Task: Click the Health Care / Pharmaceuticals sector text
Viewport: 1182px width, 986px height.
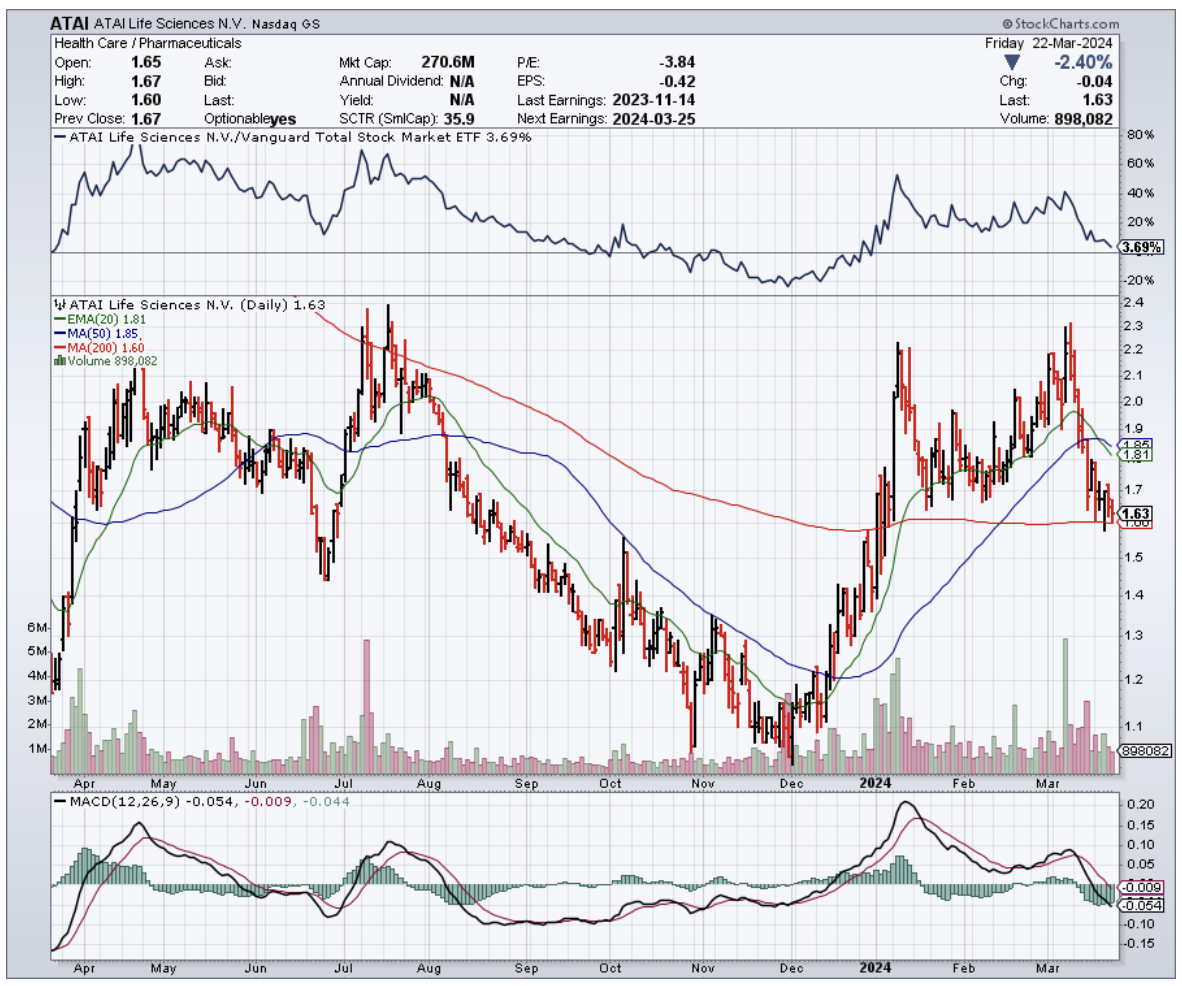Action: [148, 43]
